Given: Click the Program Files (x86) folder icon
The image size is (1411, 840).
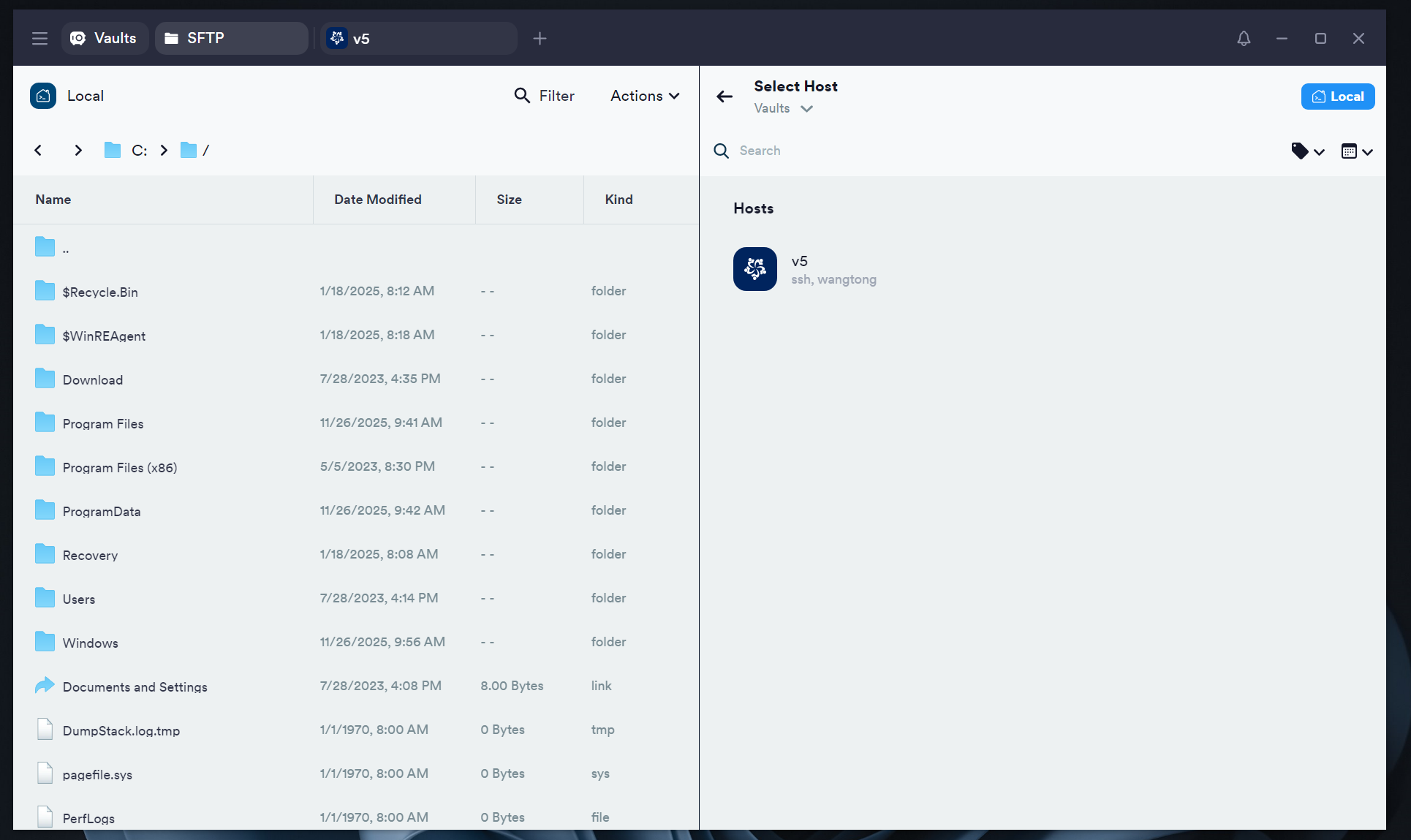Looking at the screenshot, I should point(45,466).
